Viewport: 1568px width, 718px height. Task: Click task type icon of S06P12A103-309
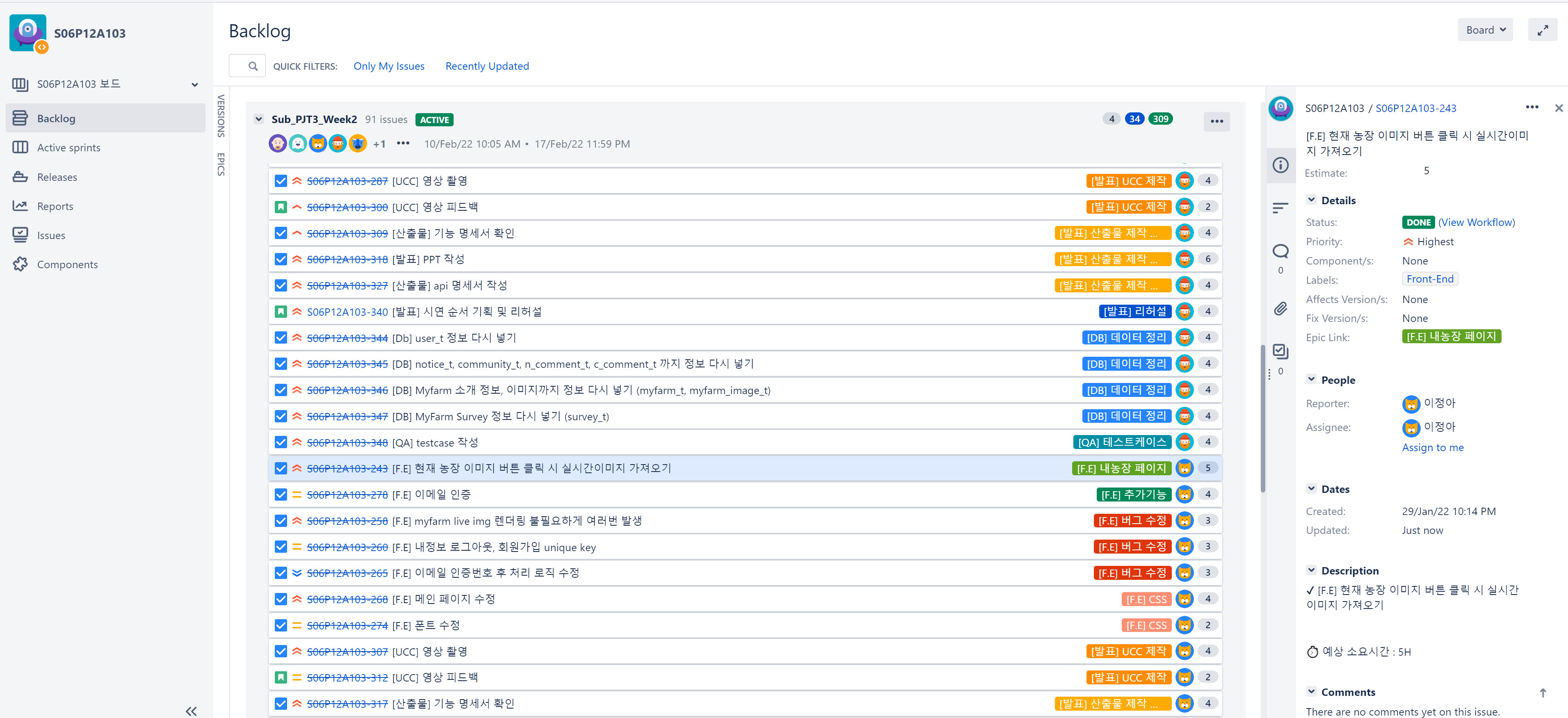(281, 233)
